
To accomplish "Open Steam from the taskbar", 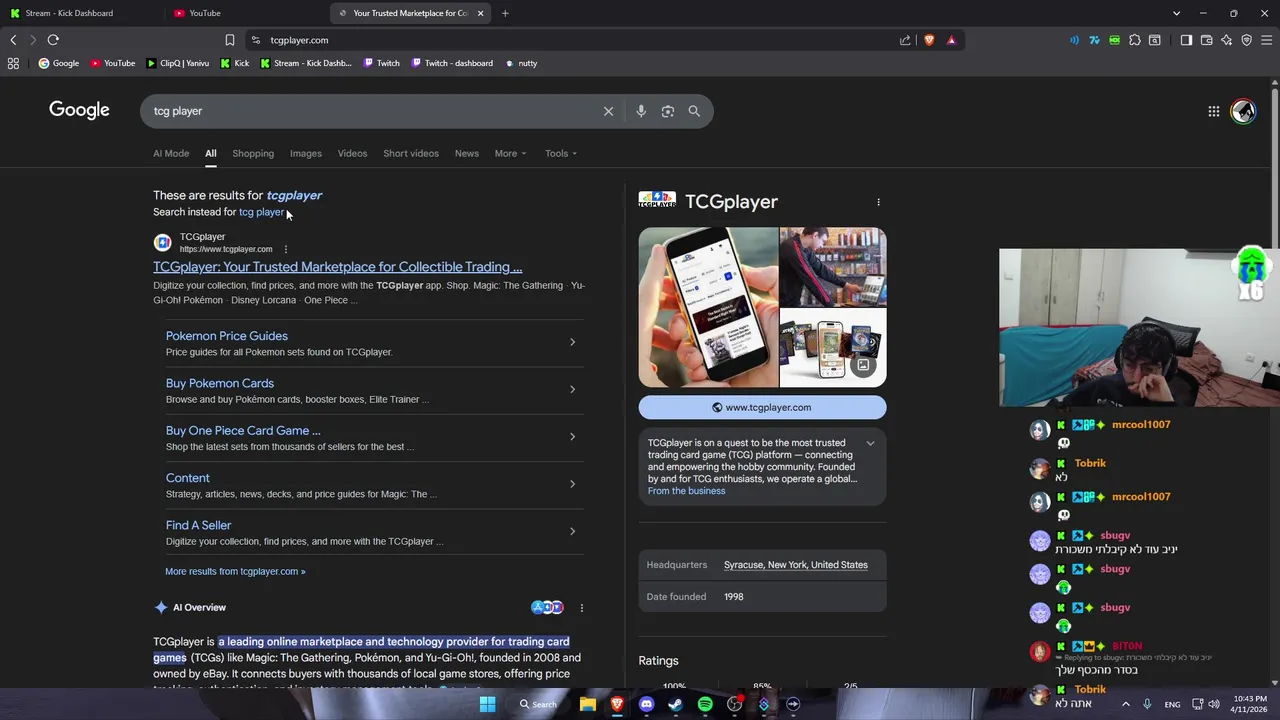I will pyautogui.click(x=675, y=704).
